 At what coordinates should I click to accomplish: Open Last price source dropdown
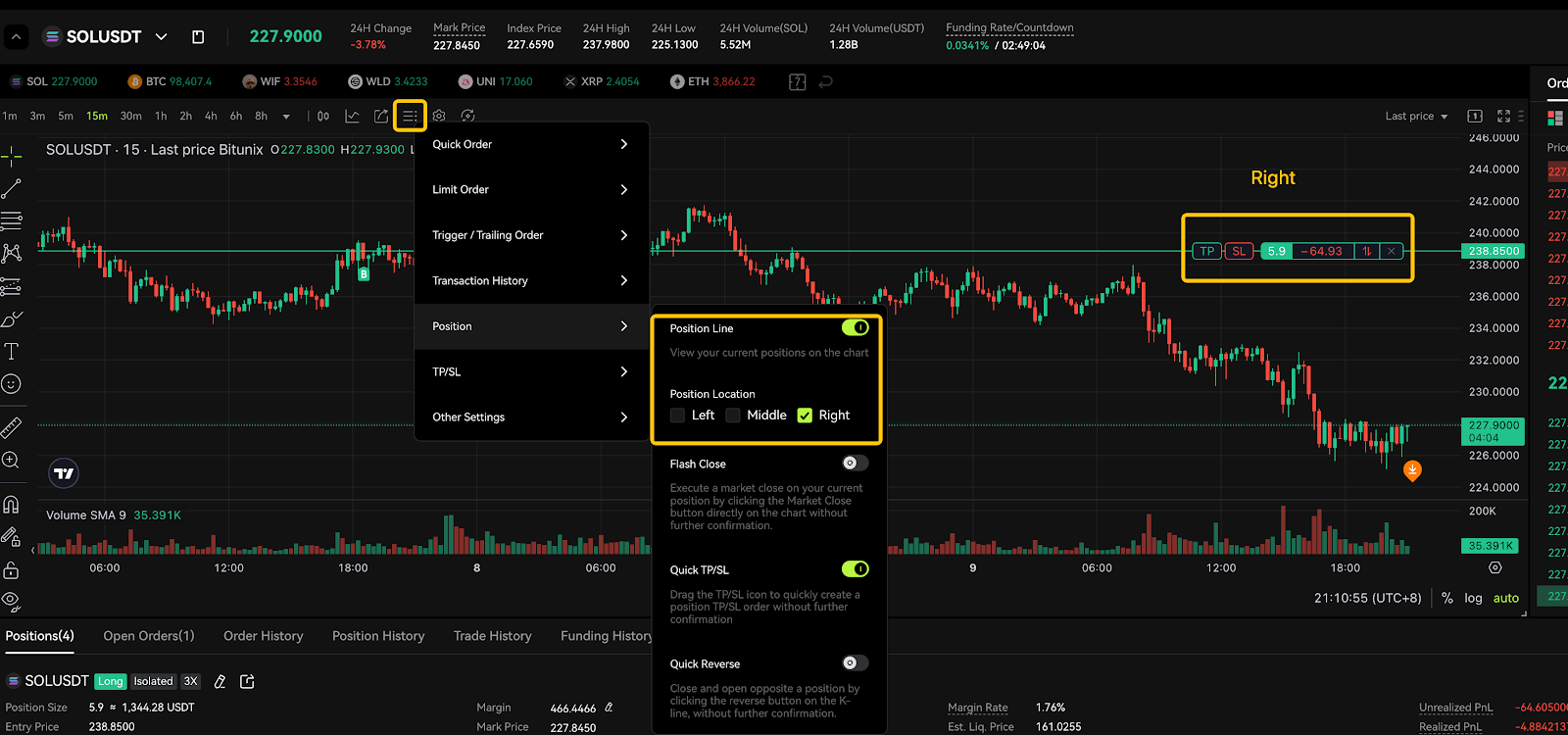(x=1416, y=116)
